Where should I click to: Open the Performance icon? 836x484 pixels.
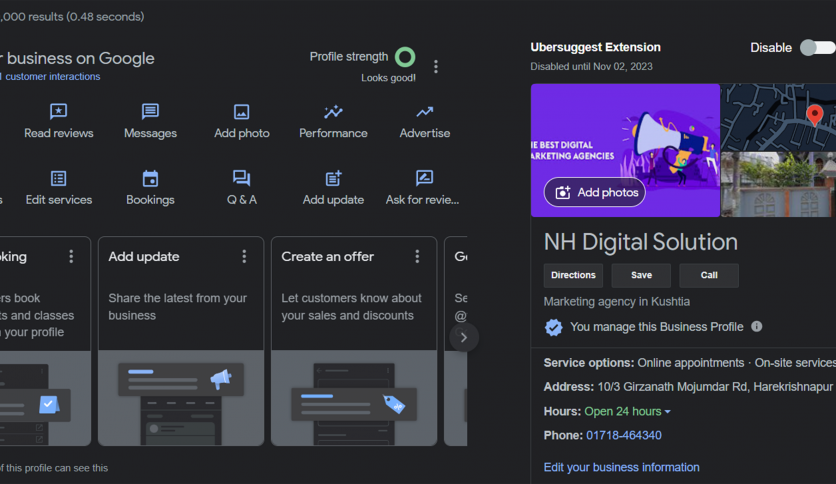pos(333,112)
